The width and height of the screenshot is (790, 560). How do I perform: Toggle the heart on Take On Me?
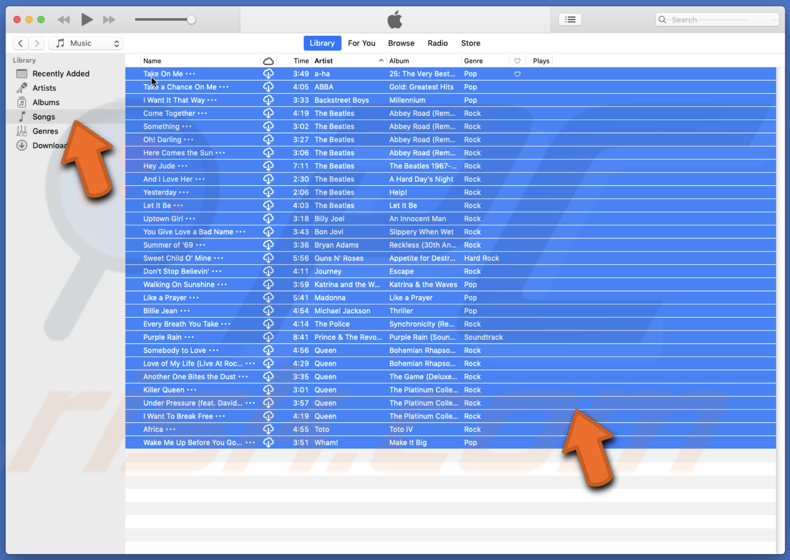(x=517, y=74)
